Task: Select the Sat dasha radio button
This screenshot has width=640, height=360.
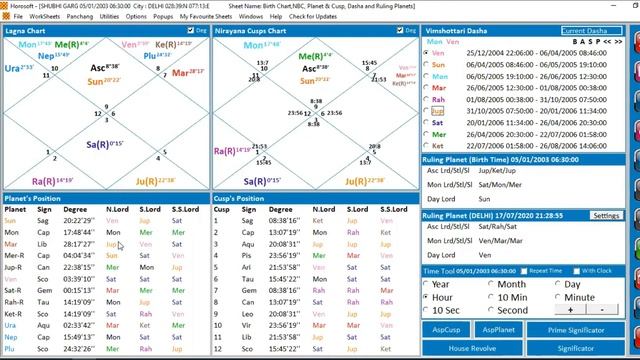Action: tap(426, 122)
